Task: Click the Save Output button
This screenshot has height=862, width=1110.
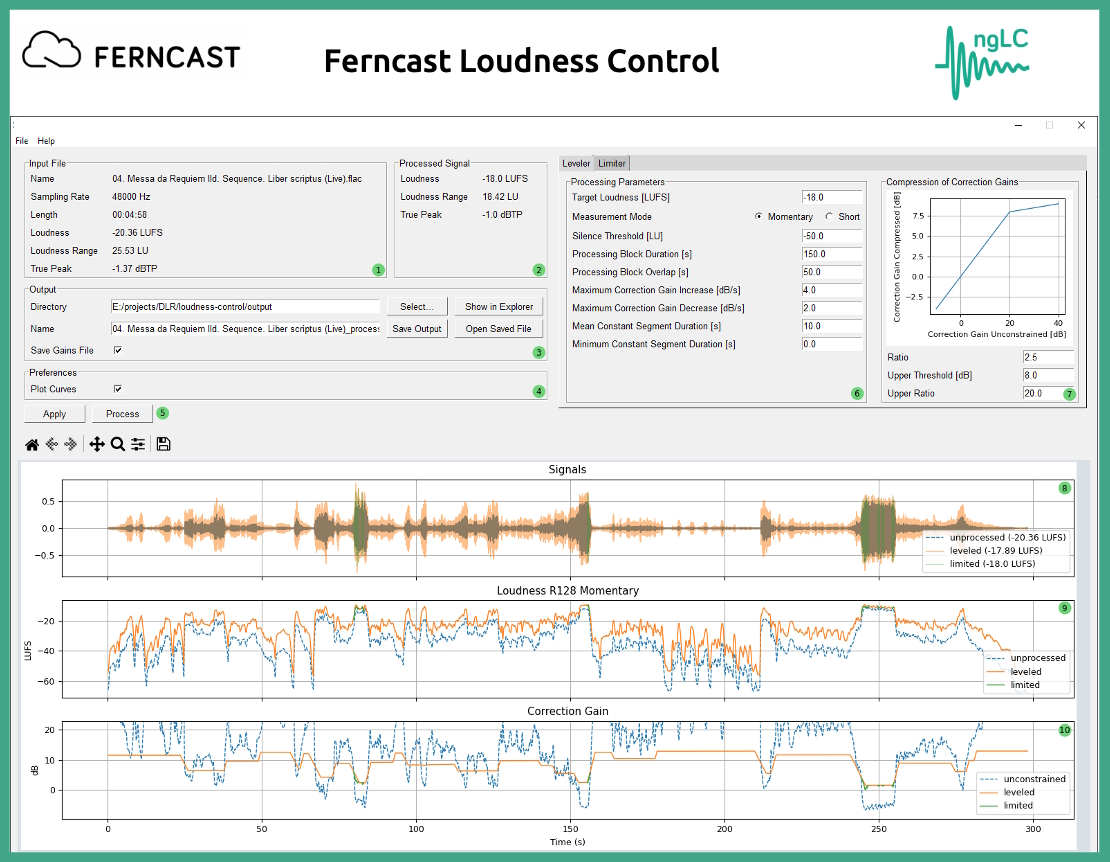Action: tap(416, 329)
